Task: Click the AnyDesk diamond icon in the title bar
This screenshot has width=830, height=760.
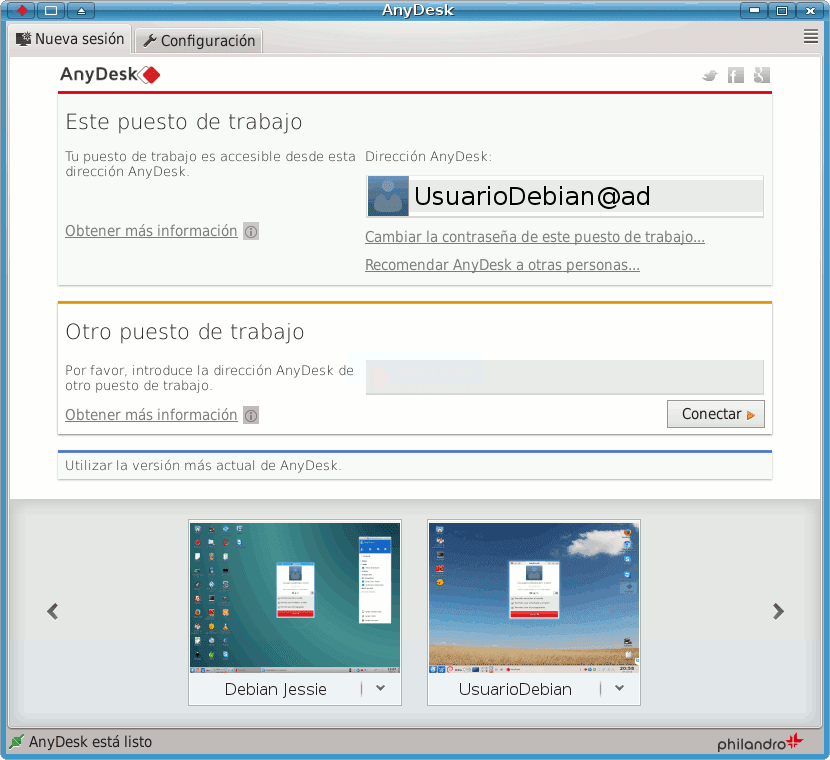Action: pyautogui.click(x=20, y=10)
